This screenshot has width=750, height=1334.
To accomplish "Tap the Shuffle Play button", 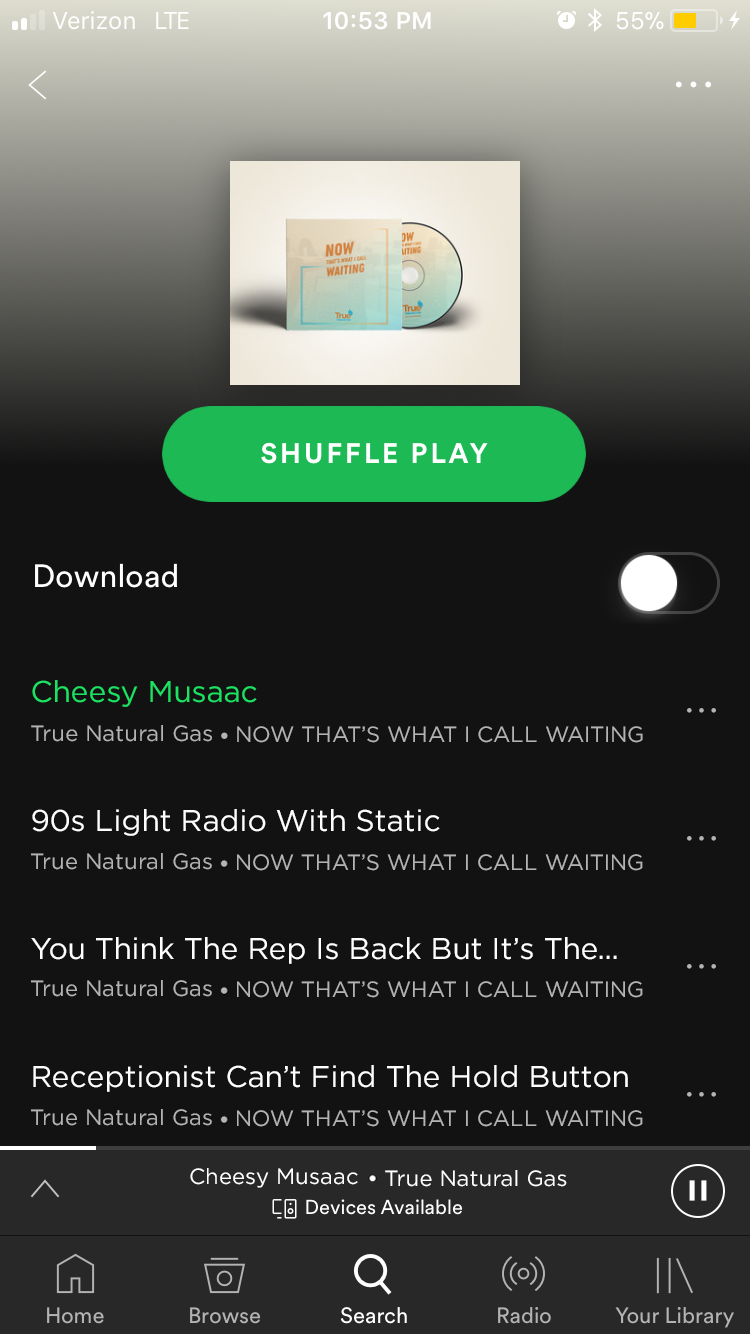I will (x=374, y=454).
